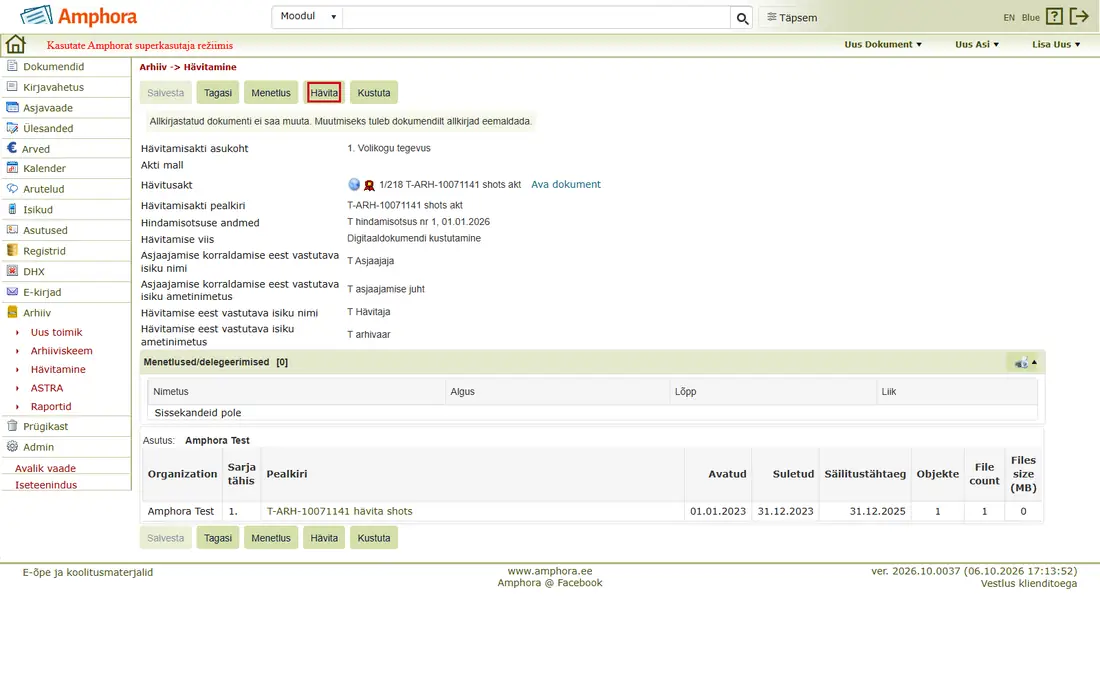Open Täpsem advanced search options
This screenshot has width=1100, height=688.
pos(792,18)
